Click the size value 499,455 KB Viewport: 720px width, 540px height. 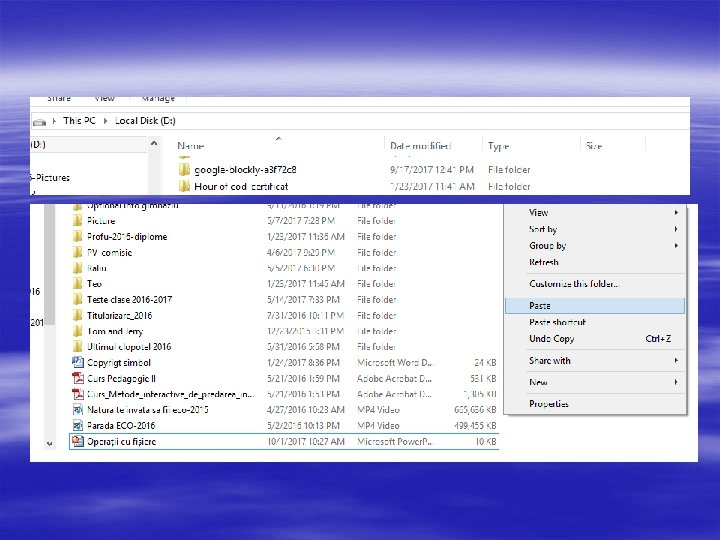point(475,426)
